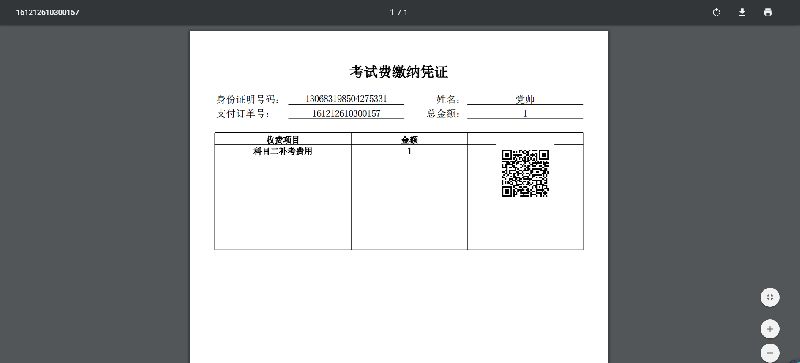
Task: Click the fit-to-page button
Action: click(770, 297)
